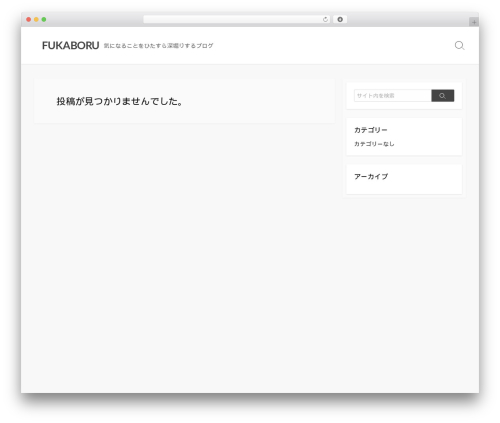
Task: Click the アーカイブ widget heading
Action: (x=371, y=177)
